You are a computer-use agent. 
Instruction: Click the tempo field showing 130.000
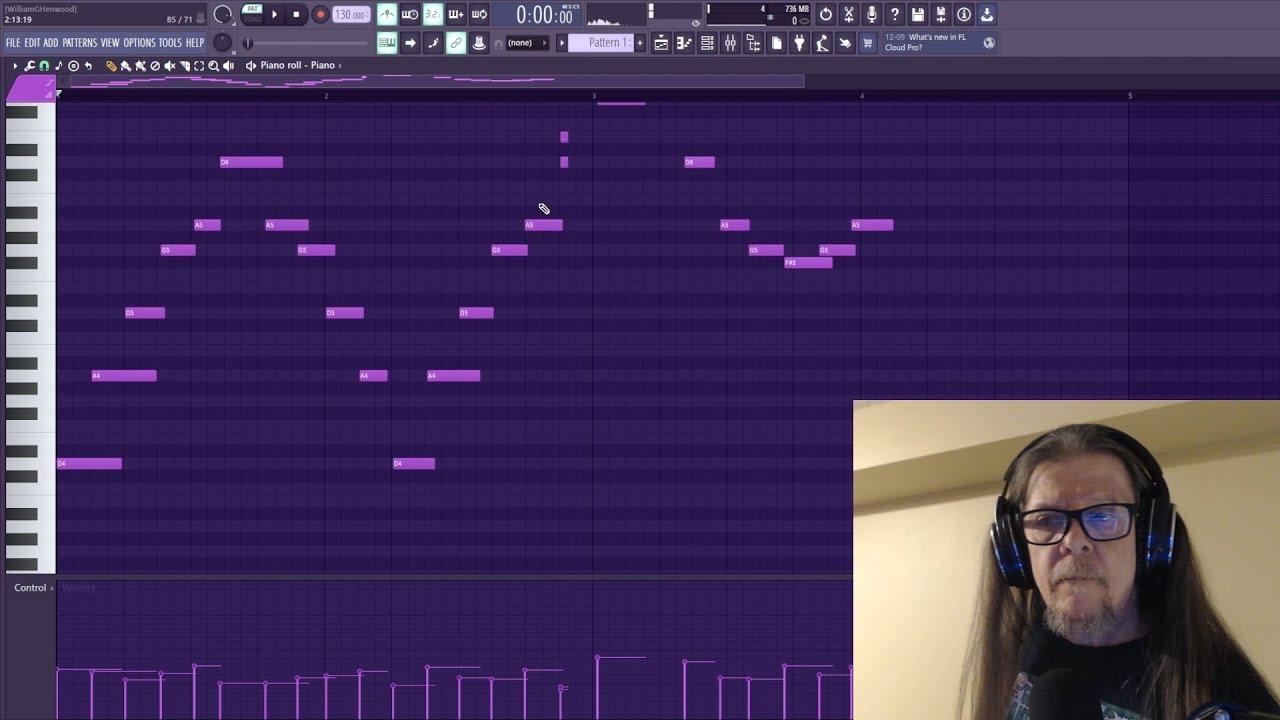click(x=351, y=14)
